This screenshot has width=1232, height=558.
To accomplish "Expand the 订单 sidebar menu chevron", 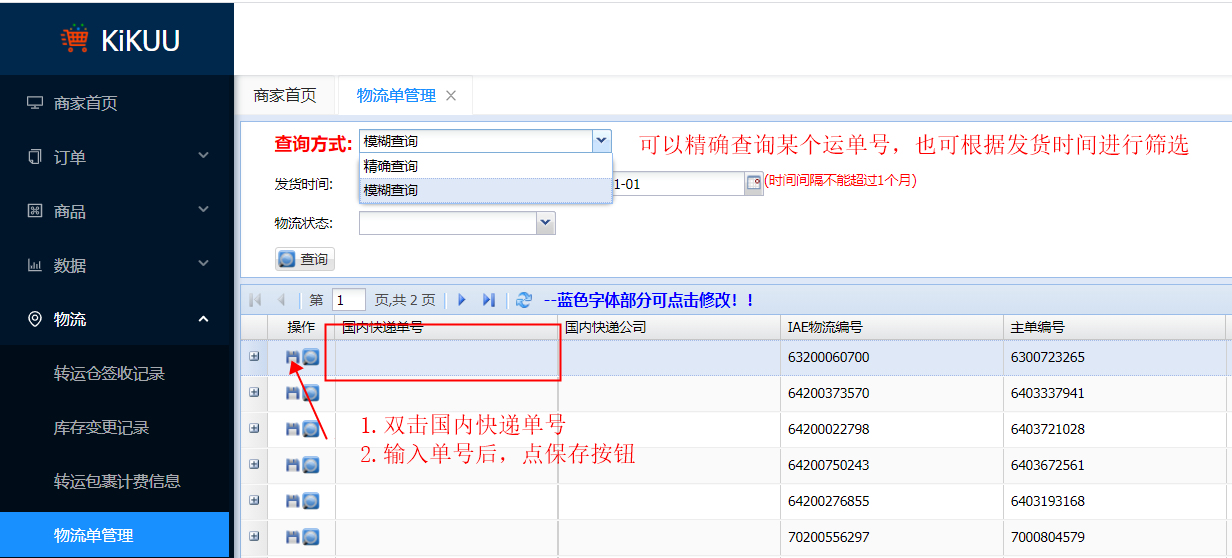I will click(203, 156).
